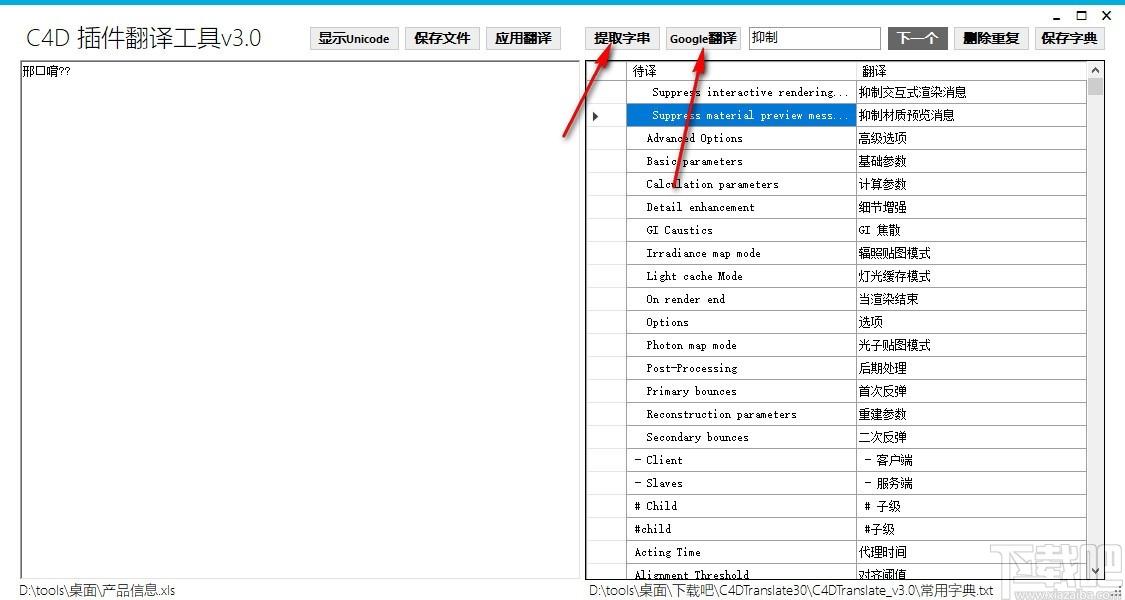Close the translation tool window
This screenshot has height=600, width=1125.
(1106, 16)
